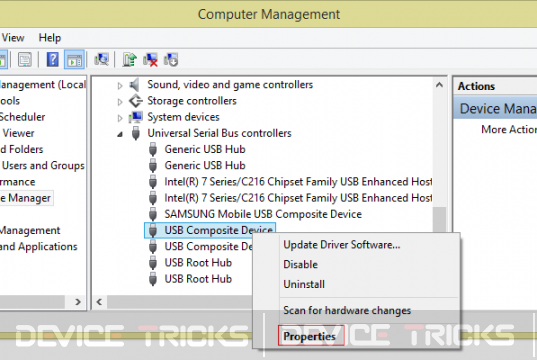
Task: Choose Properties in the context menu
Action: pos(310,336)
